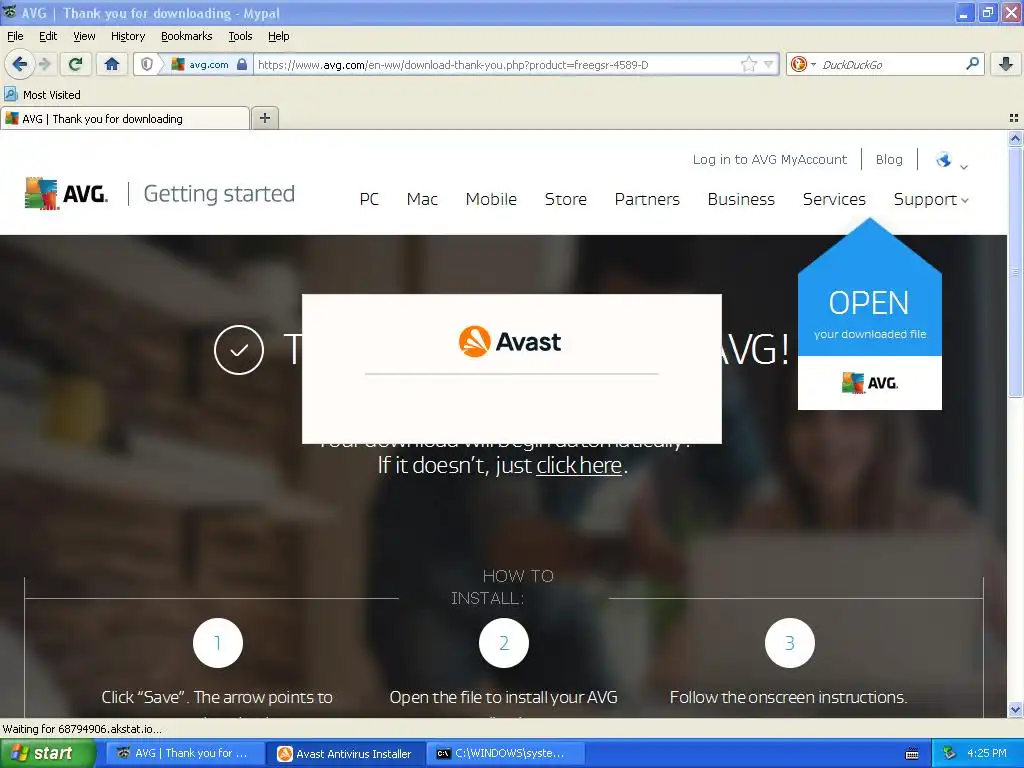Bookmark this page with the star icon

pyautogui.click(x=748, y=64)
